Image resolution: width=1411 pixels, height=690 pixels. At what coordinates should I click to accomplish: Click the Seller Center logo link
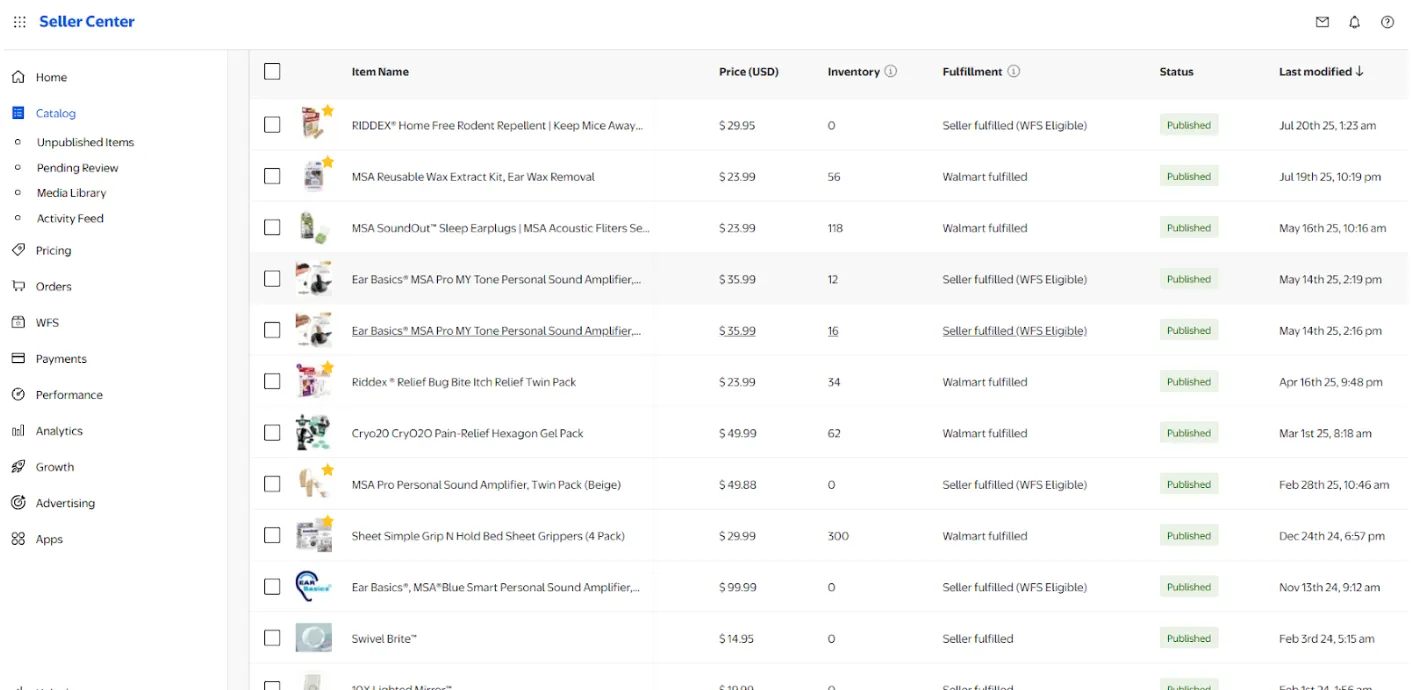coord(87,21)
